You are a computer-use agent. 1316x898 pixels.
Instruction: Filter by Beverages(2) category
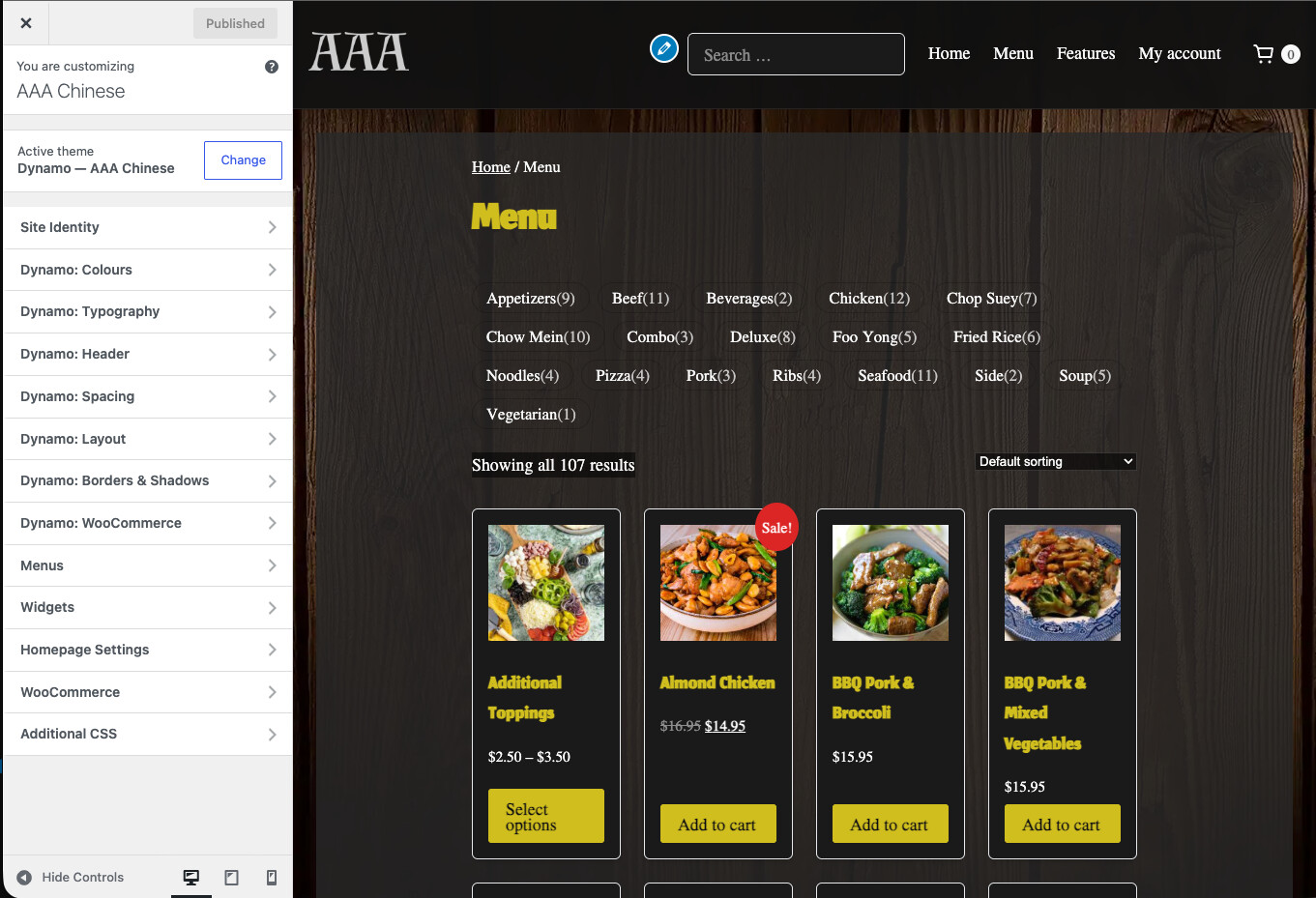click(x=749, y=299)
